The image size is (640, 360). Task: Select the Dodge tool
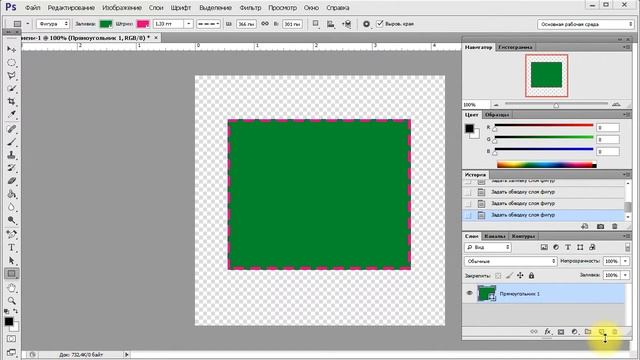11,220
